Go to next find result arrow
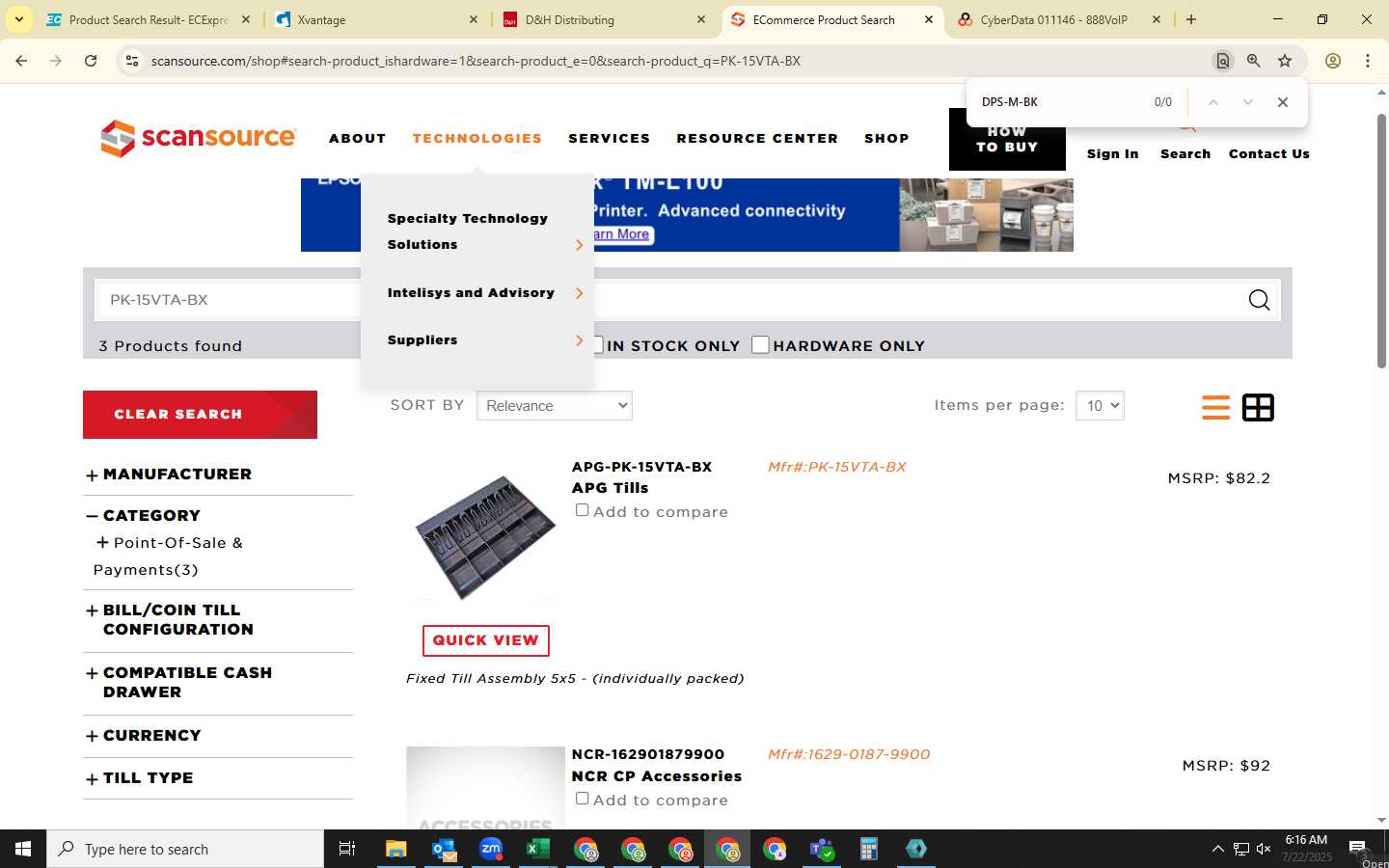Image resolution: width=1389 pixels, height=868 pixels. coord(1247,102)
